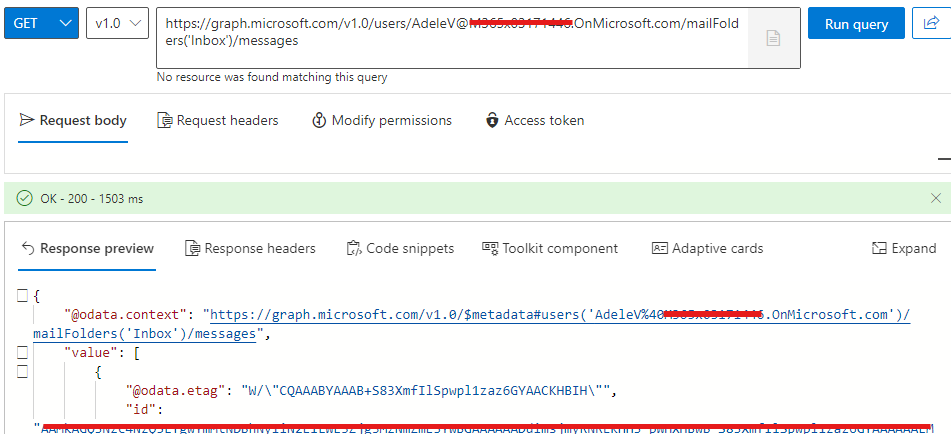Click the Expand response button
This screenshot has width=951, height=434.
904,249
